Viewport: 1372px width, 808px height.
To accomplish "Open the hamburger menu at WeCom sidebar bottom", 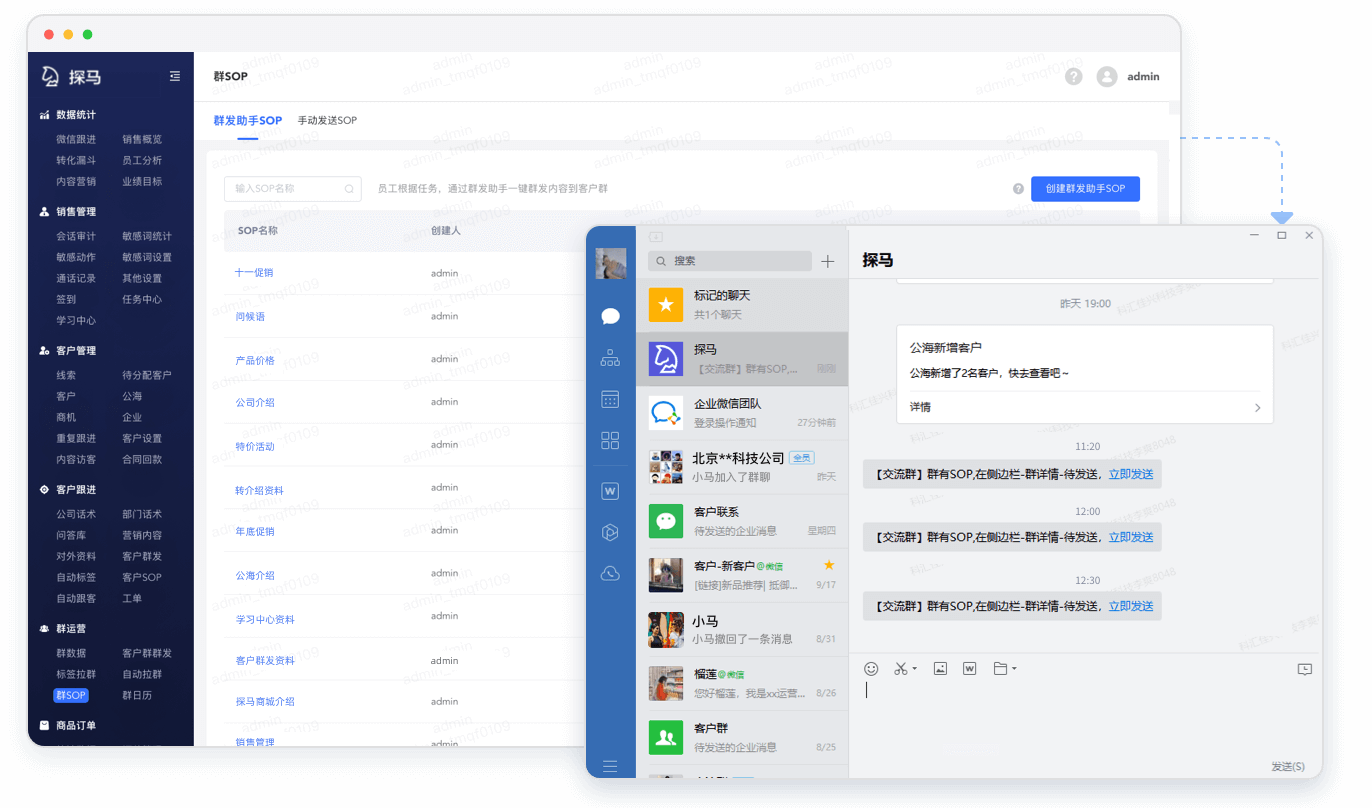I will tap(610, 767).
